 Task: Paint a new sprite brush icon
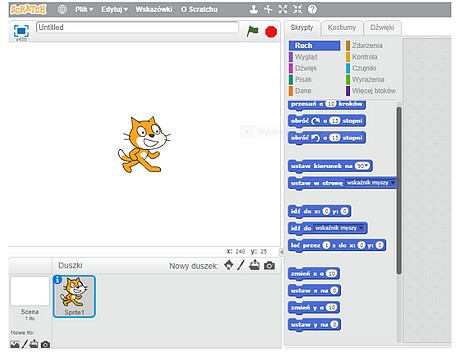tap(241, 265)
